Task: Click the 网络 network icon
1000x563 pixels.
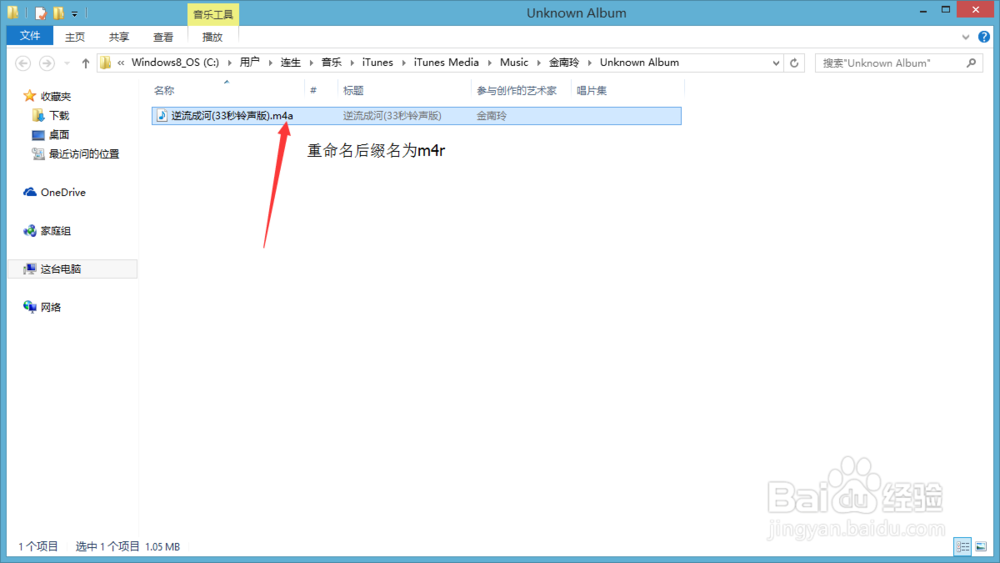Action: (29, 307)
